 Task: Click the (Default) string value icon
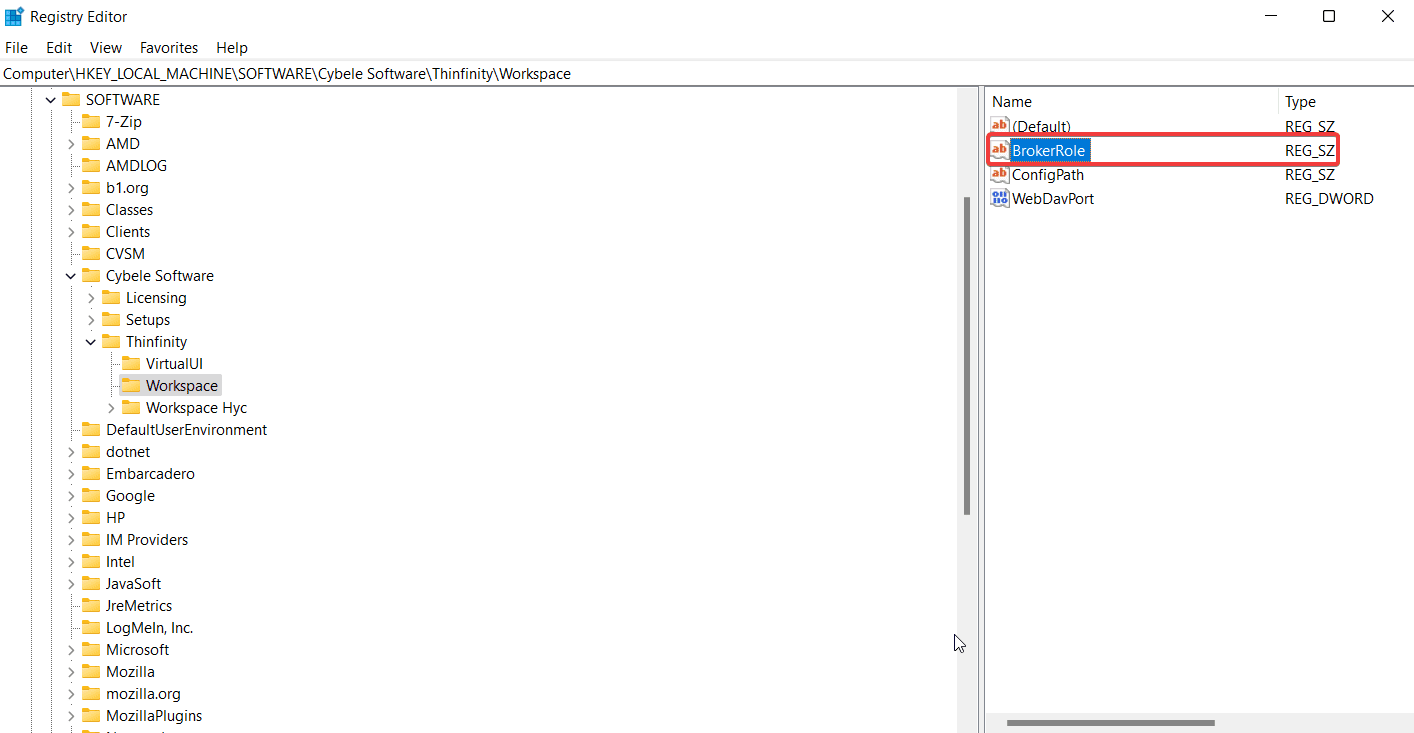click(1000, 126)
